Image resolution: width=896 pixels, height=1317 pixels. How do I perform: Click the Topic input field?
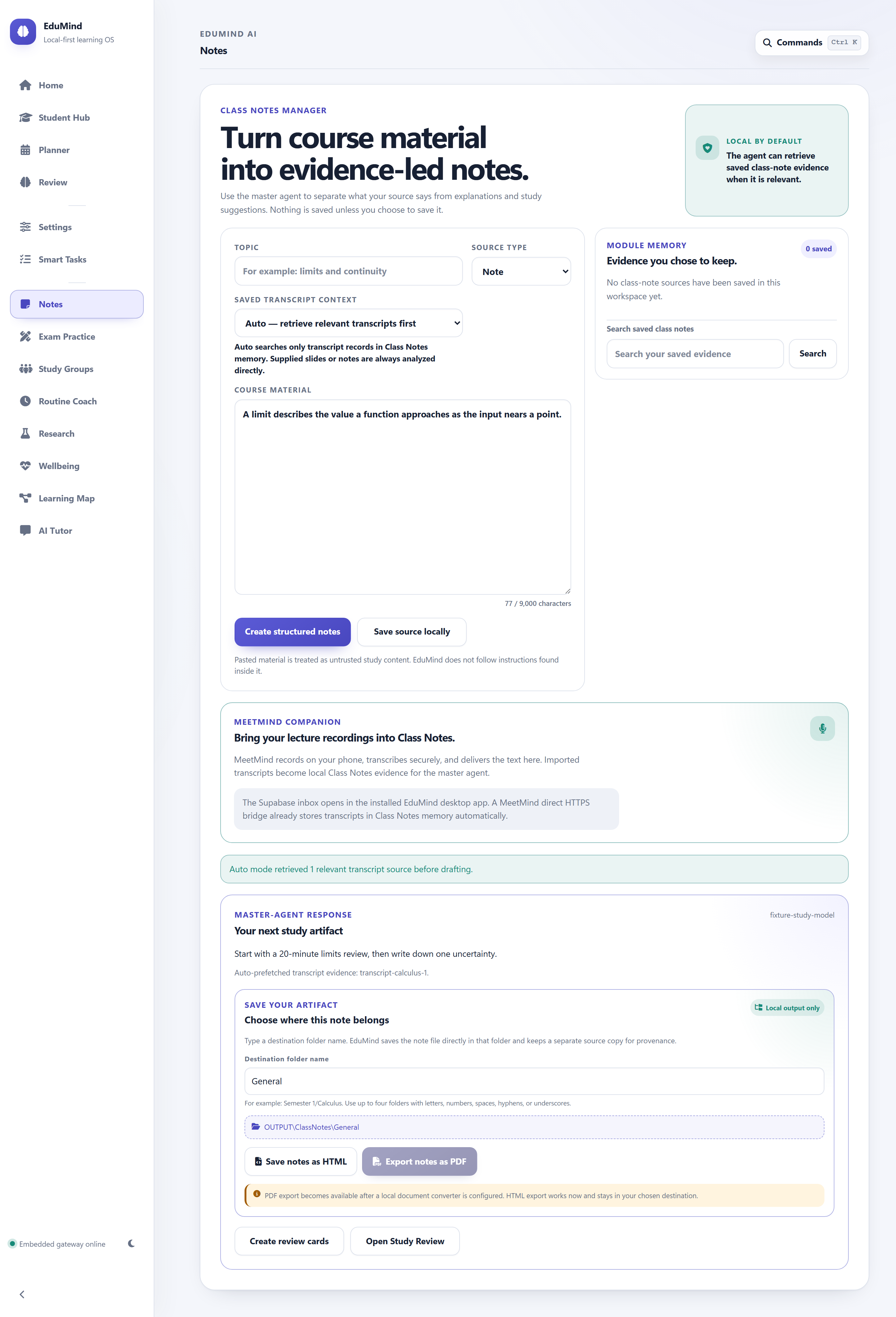pyautogui.click(x=348, y=271)
